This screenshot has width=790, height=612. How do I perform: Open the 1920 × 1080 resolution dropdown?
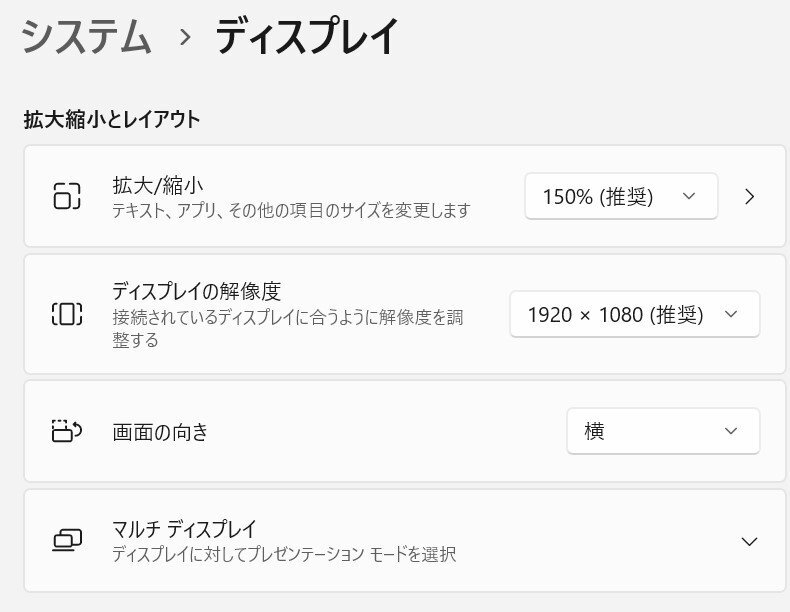pyautogui.click(x=634, y=315)
